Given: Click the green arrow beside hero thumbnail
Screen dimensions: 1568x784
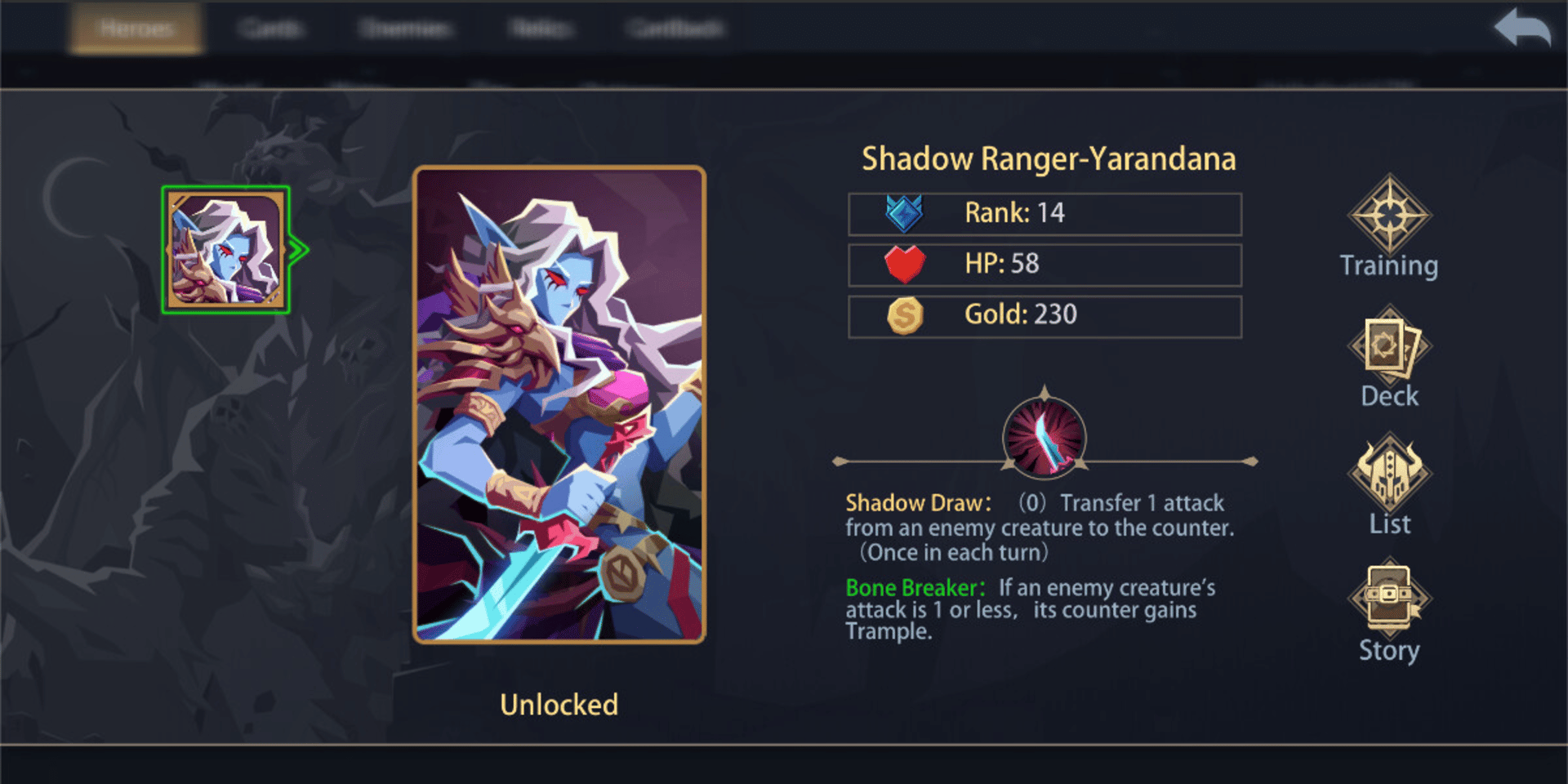Looking at the screenshot, I should click(299, 250).
